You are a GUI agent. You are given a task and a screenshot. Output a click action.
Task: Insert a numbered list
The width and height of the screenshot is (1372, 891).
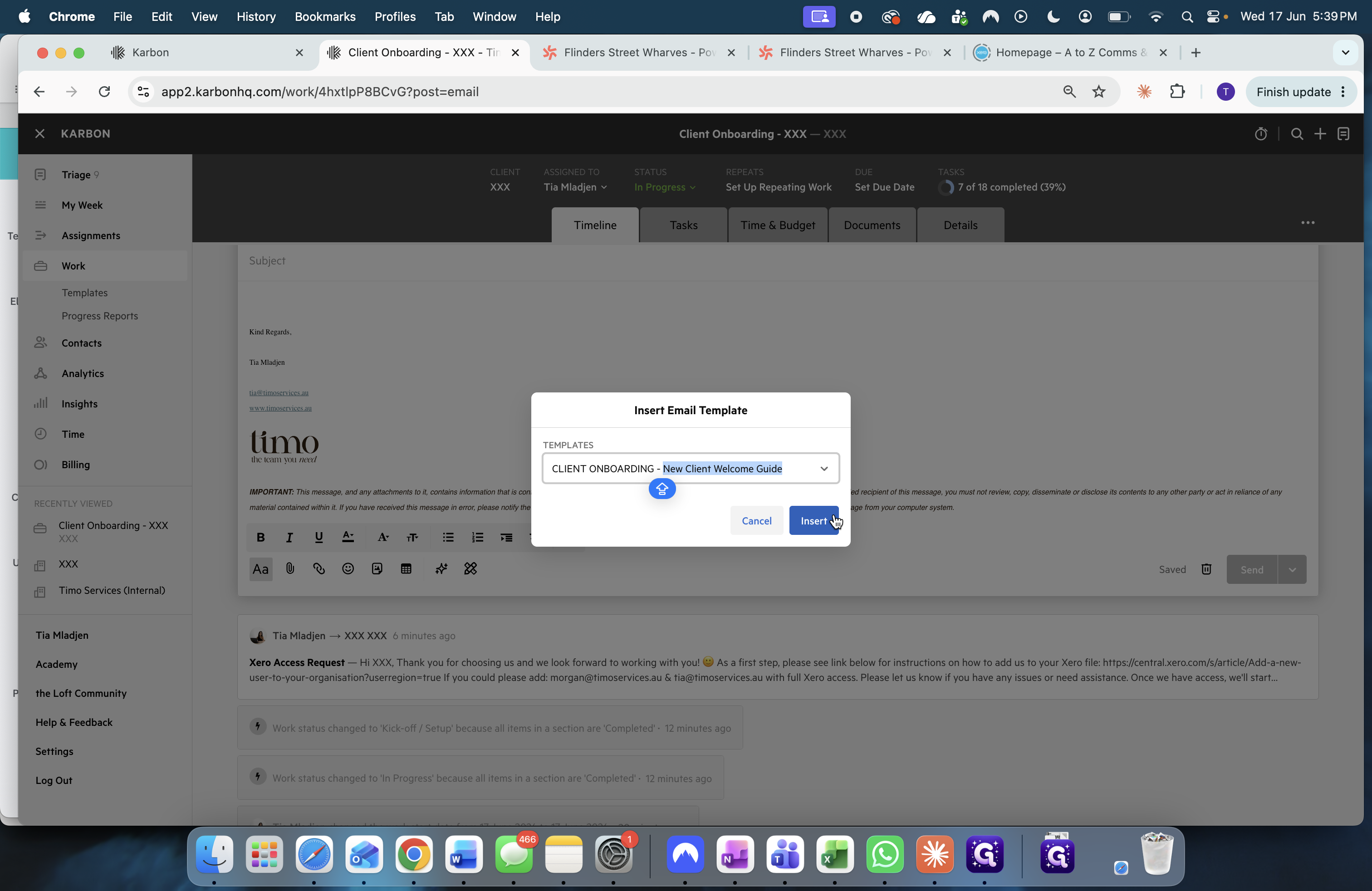(x=477, y=537)
